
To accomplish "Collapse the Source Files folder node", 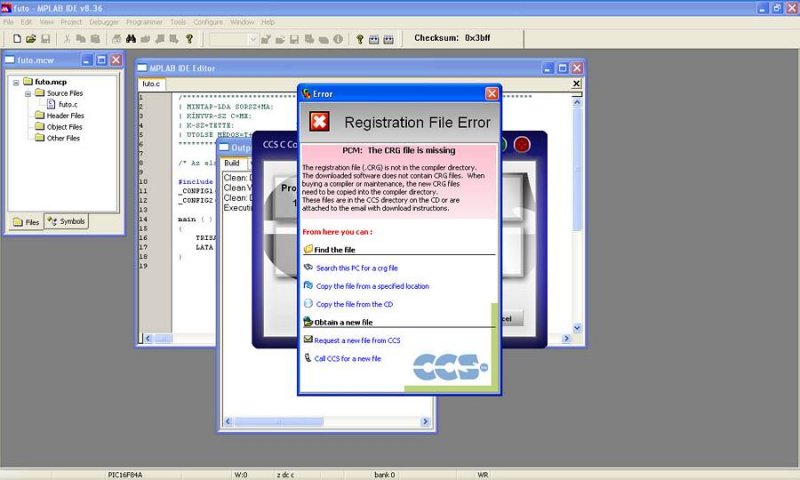I will coord(28,93).
